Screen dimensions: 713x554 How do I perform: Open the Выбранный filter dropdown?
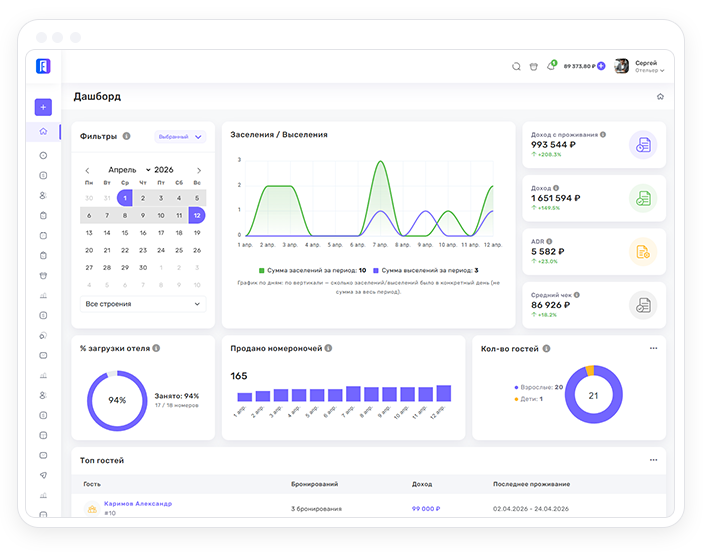tap(180, 136)
